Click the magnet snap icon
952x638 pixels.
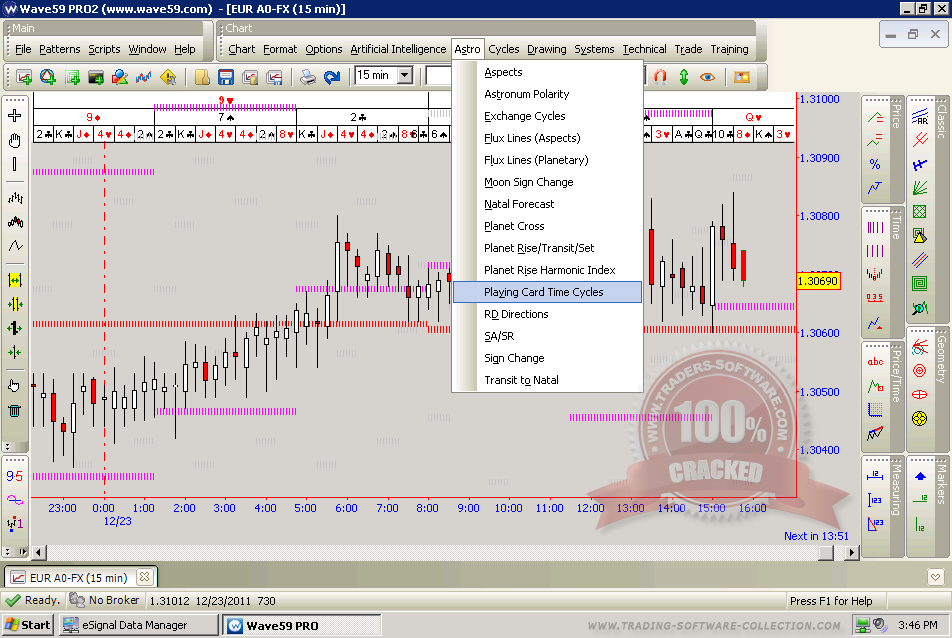click(x=660, y=76)
